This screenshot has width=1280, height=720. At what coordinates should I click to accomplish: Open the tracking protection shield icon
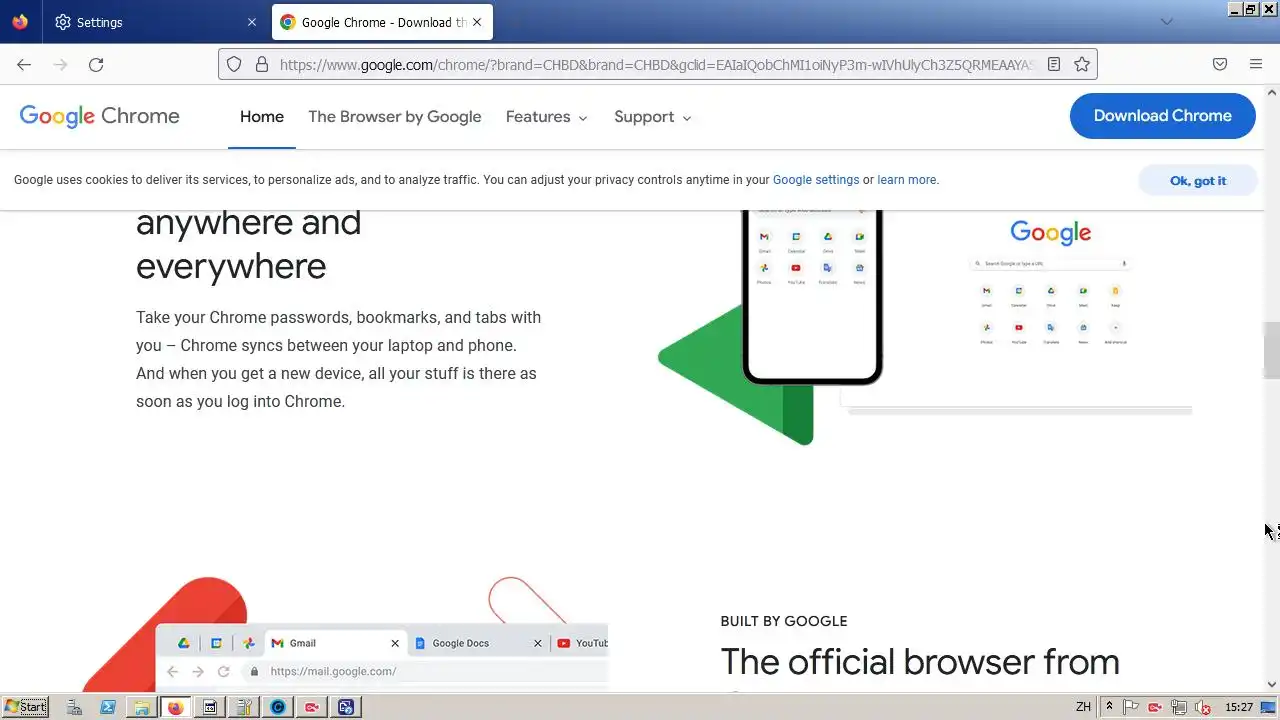(234, 64)
